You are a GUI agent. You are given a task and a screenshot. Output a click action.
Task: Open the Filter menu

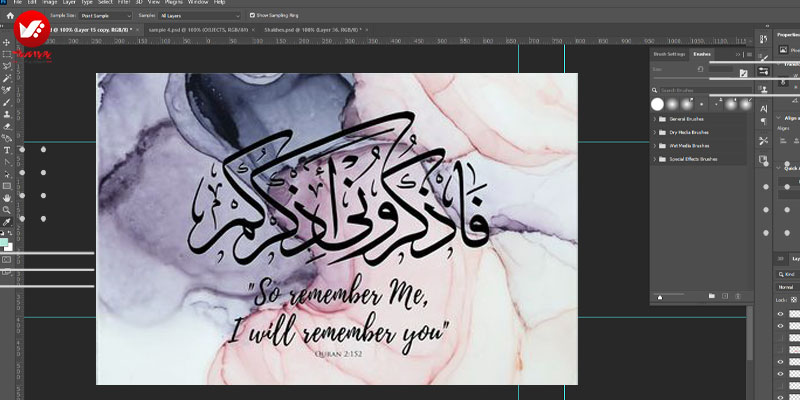(x=124, y=3)
